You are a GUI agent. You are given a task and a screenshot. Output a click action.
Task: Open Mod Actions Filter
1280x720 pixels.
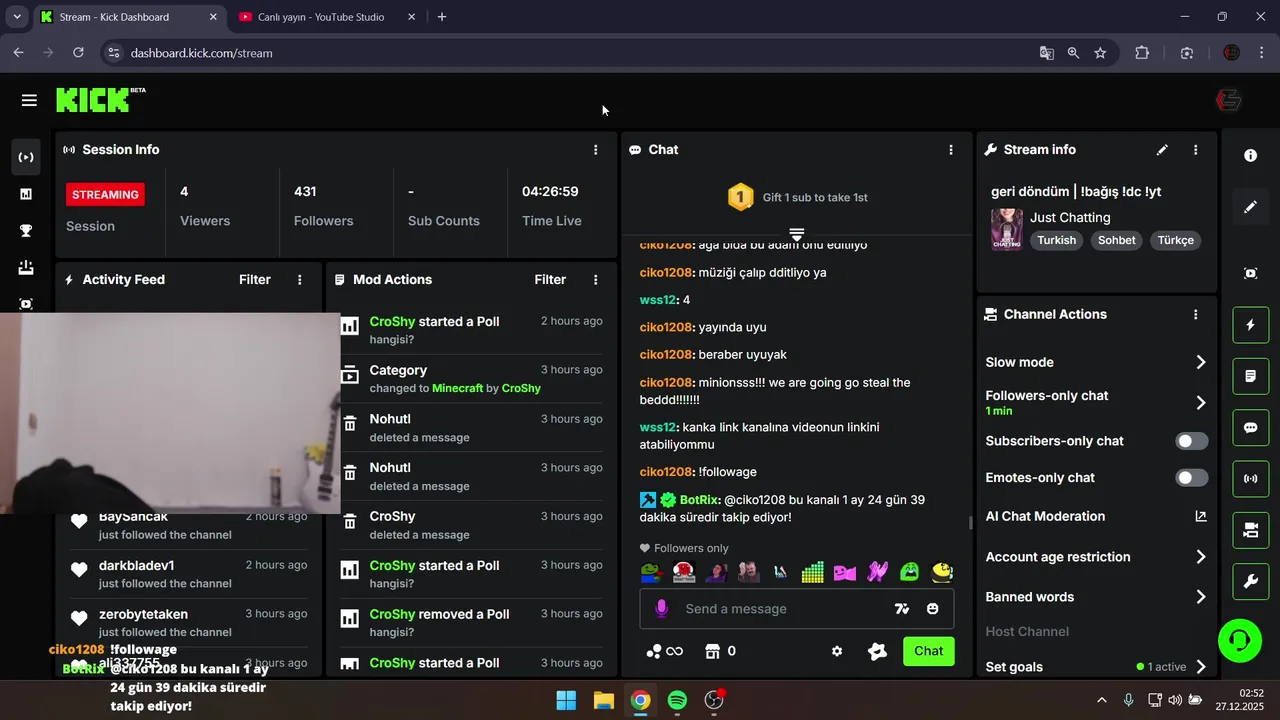click(550, 280)
